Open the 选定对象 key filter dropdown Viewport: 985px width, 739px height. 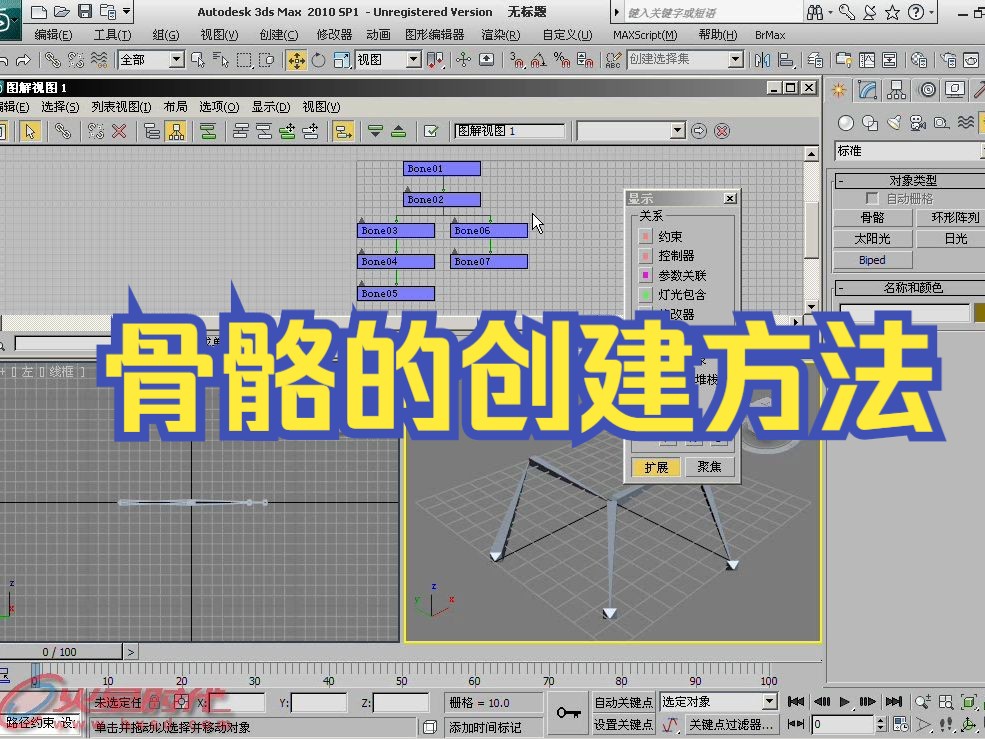(x=770, y=701)
